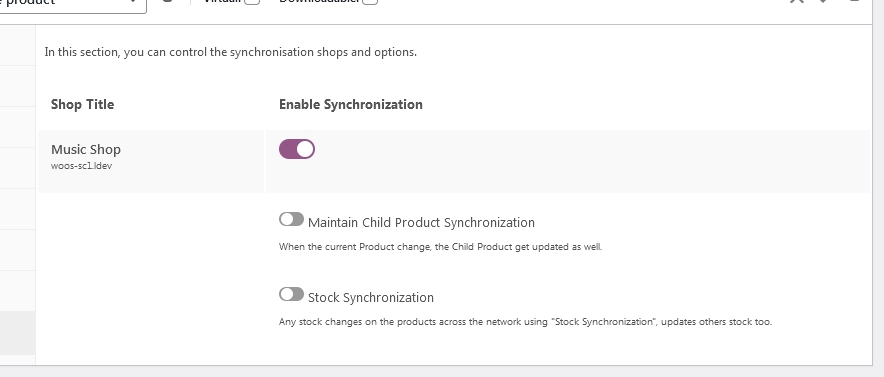Click the Music Shop title
Image resolution: width=884 pixels, height=377 pixels.
pyautogui.click(x=86, y=149)
